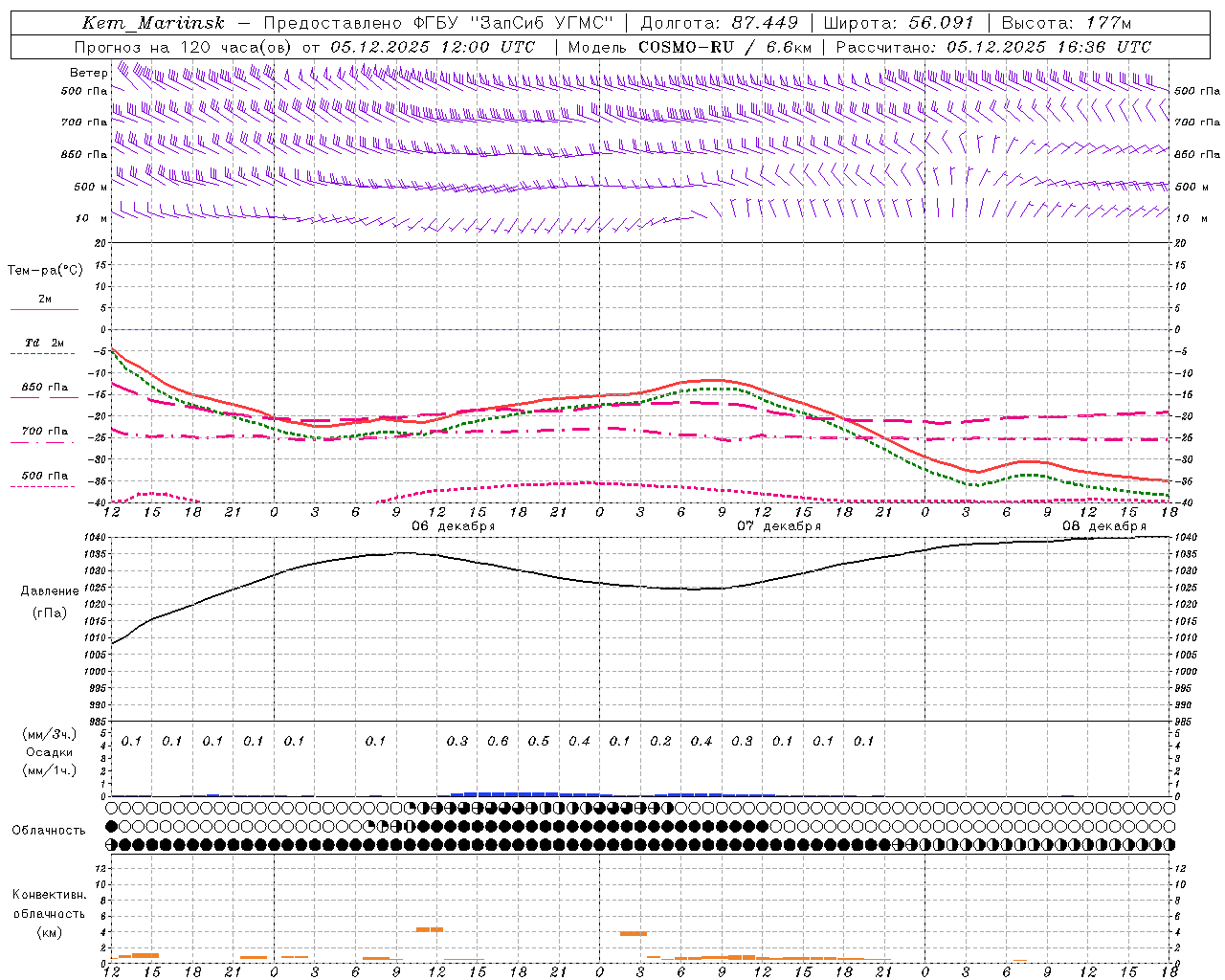Click the 'Рассчитано: 05.12.2025 16:36 UTC' timestamp
The image size is (1225, 980).
[994, 47]
